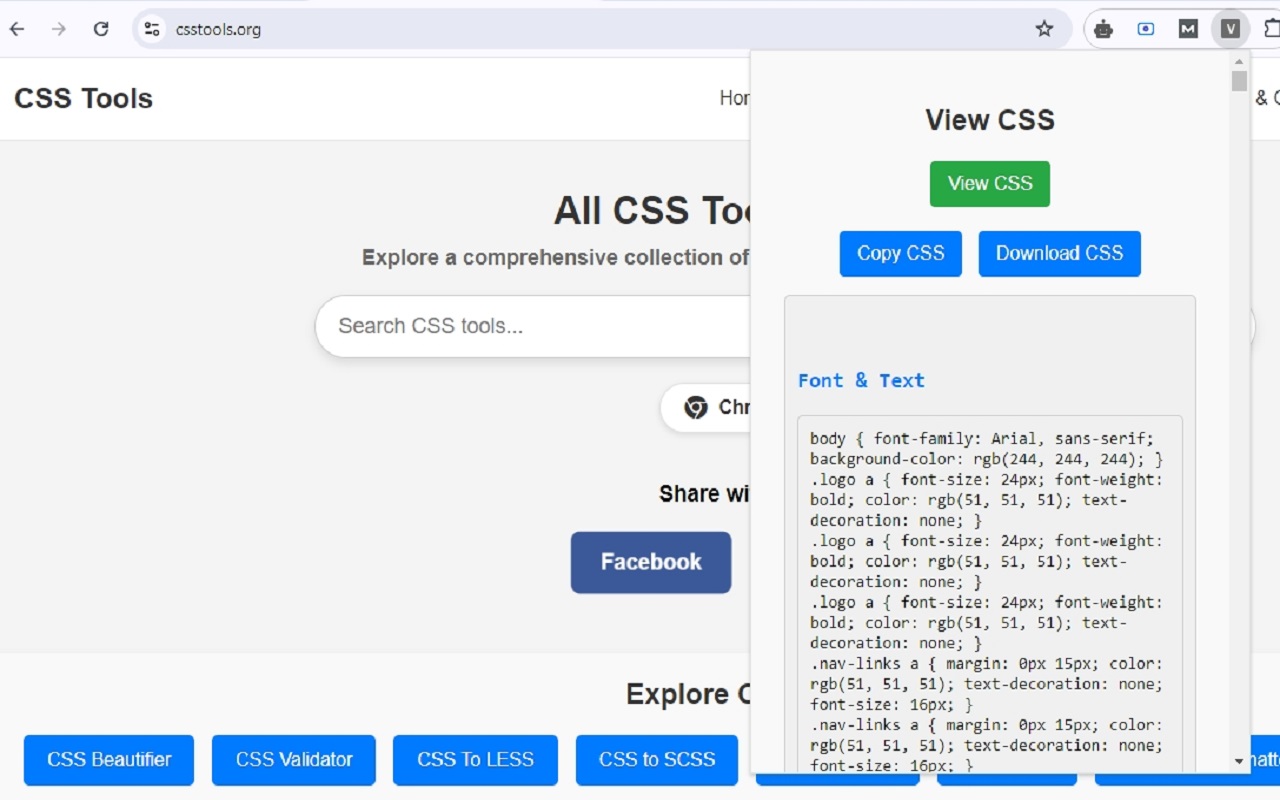Open the CSS Validator tool
This screenshot has height=800, width=1280.
[x=294, y=760]
